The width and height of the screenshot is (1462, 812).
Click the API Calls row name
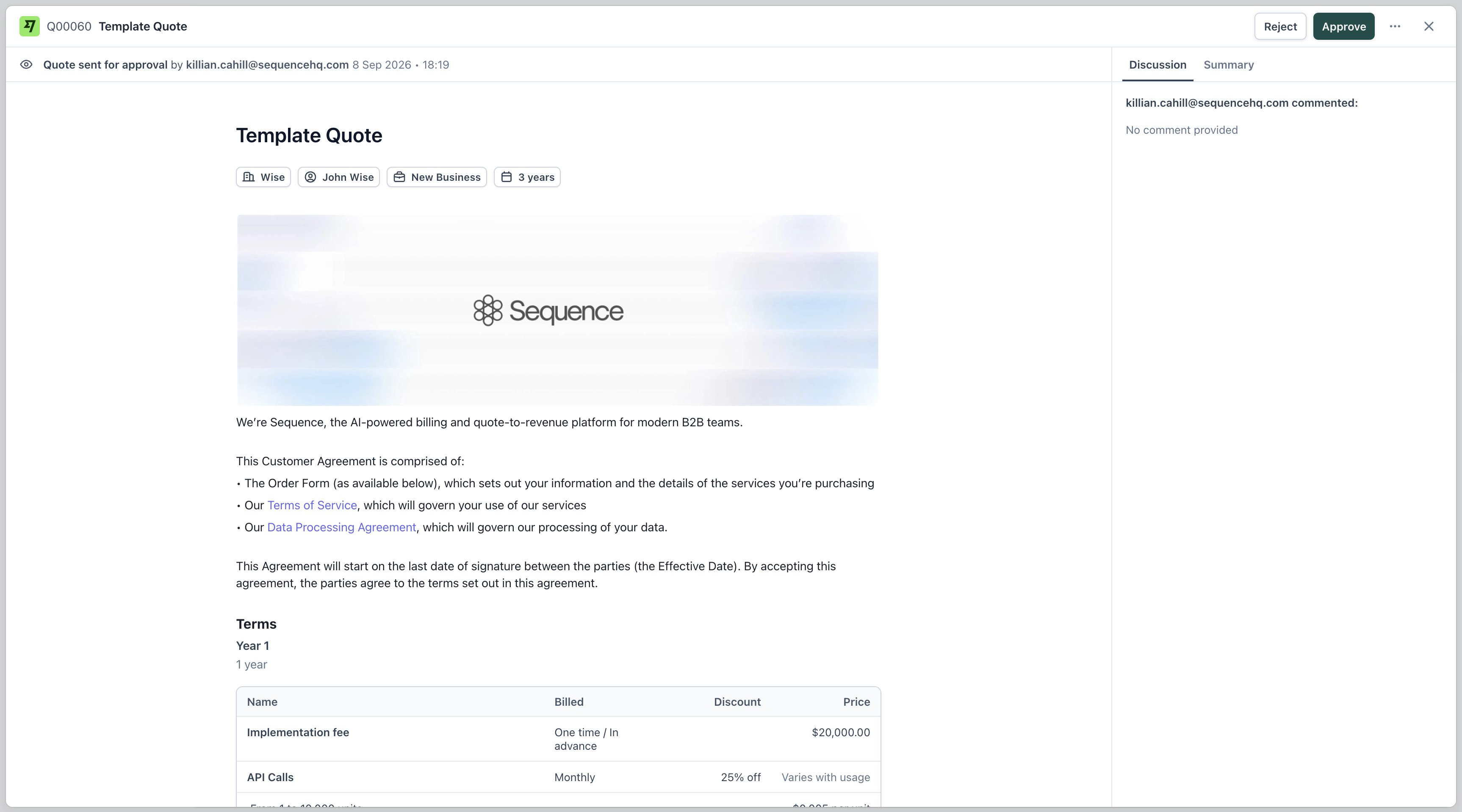point(270,777)
